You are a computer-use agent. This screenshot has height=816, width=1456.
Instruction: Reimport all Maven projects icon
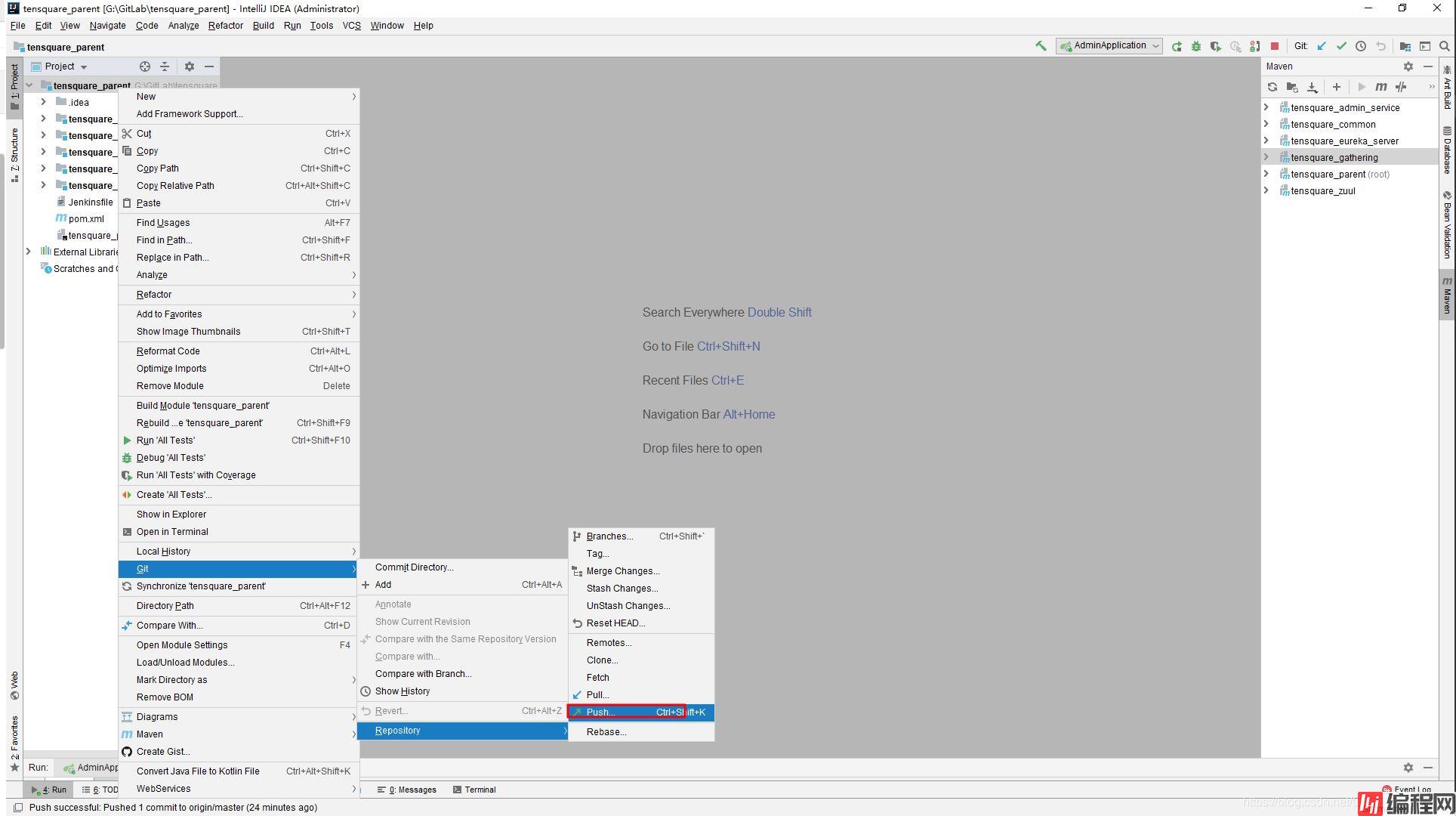coord(1272,87)
